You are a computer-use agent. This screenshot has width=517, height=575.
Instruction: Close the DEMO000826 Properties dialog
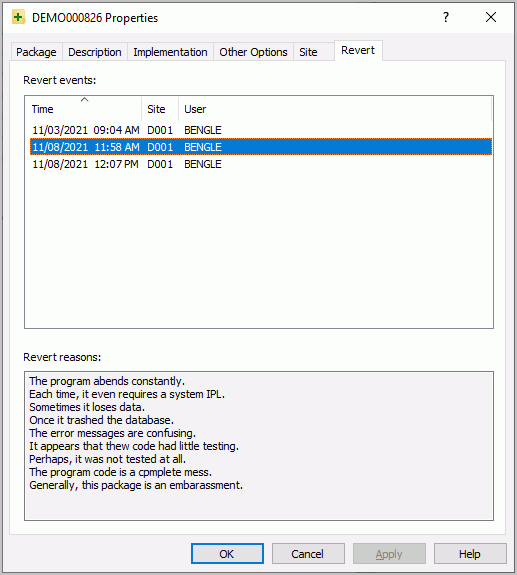tap(491, 17)
